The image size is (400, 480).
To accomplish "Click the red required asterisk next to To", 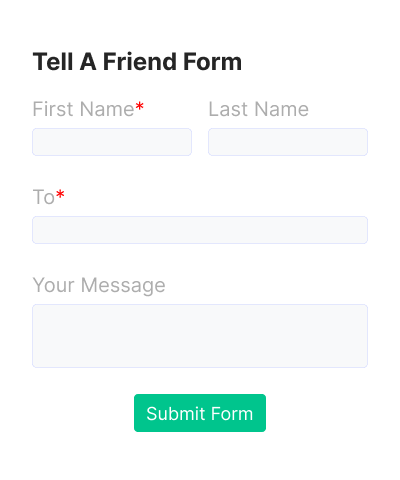I will click(60, 195).
